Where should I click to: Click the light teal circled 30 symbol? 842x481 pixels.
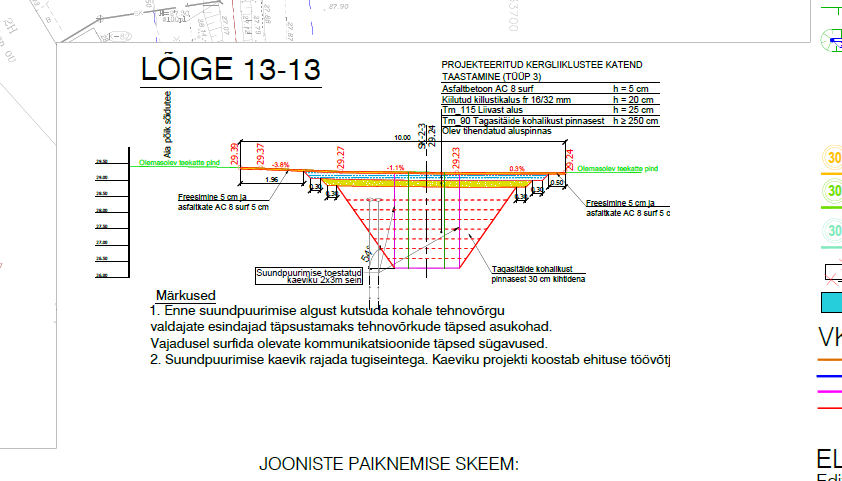point(832,233)
